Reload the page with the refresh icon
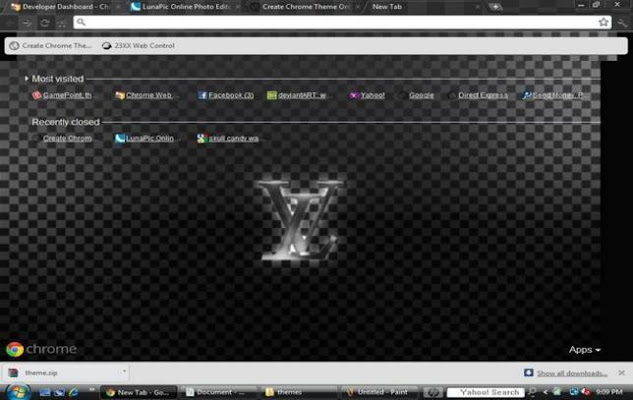The image size is (633, 400). 44,23
